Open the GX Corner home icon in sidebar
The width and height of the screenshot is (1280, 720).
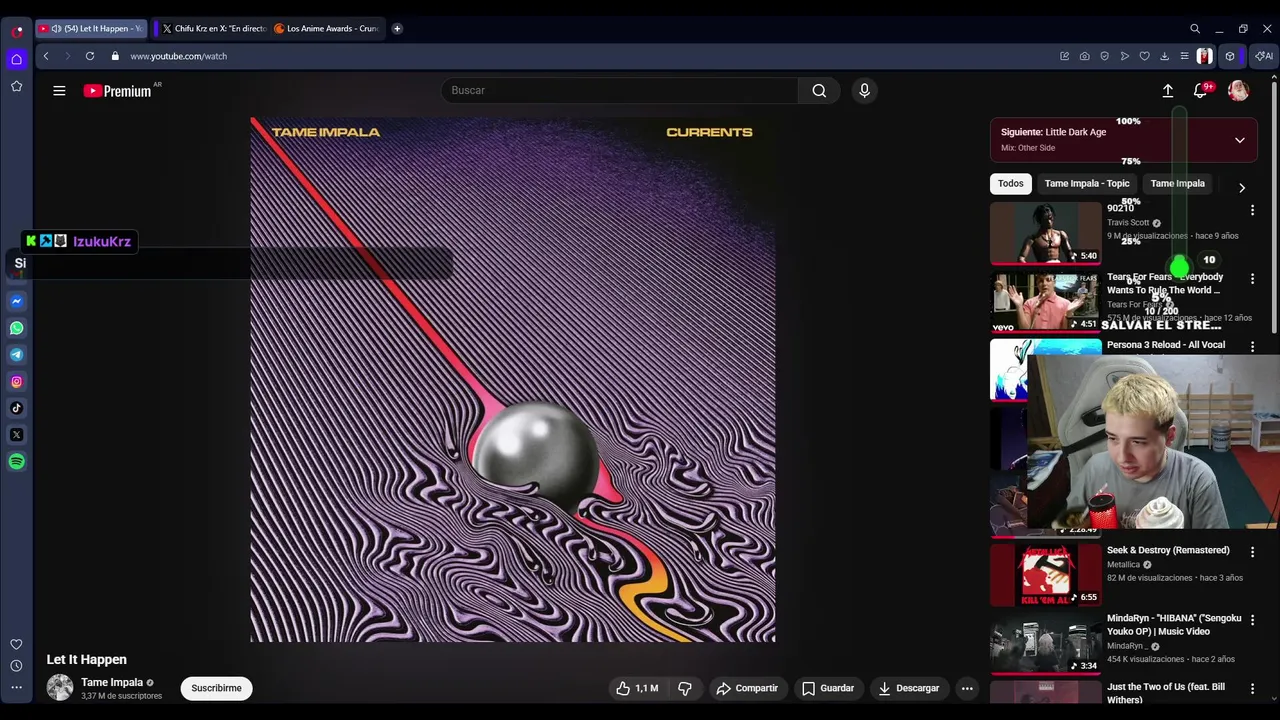tap(16, 60)
